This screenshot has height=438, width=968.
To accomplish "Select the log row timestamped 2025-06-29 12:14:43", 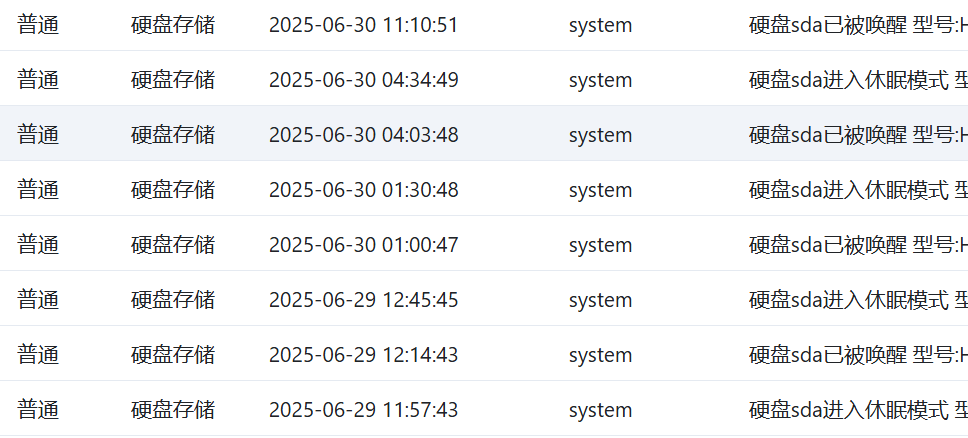I will tap(484, 353).
